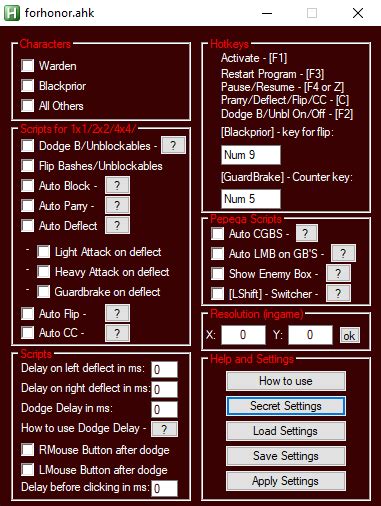Tick Light Attack on deflect
This screenshot has height=506, width=381.
click(44, 252)
